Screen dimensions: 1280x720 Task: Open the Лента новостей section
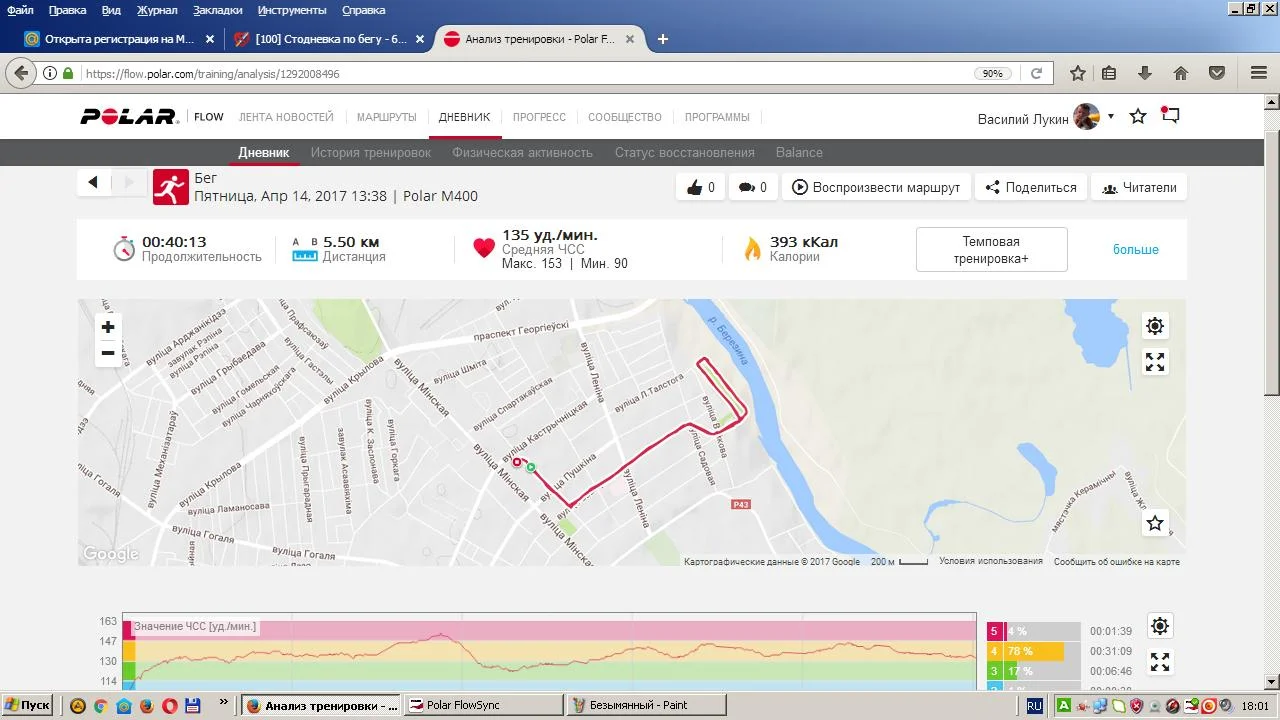click(x=286, y=117)
